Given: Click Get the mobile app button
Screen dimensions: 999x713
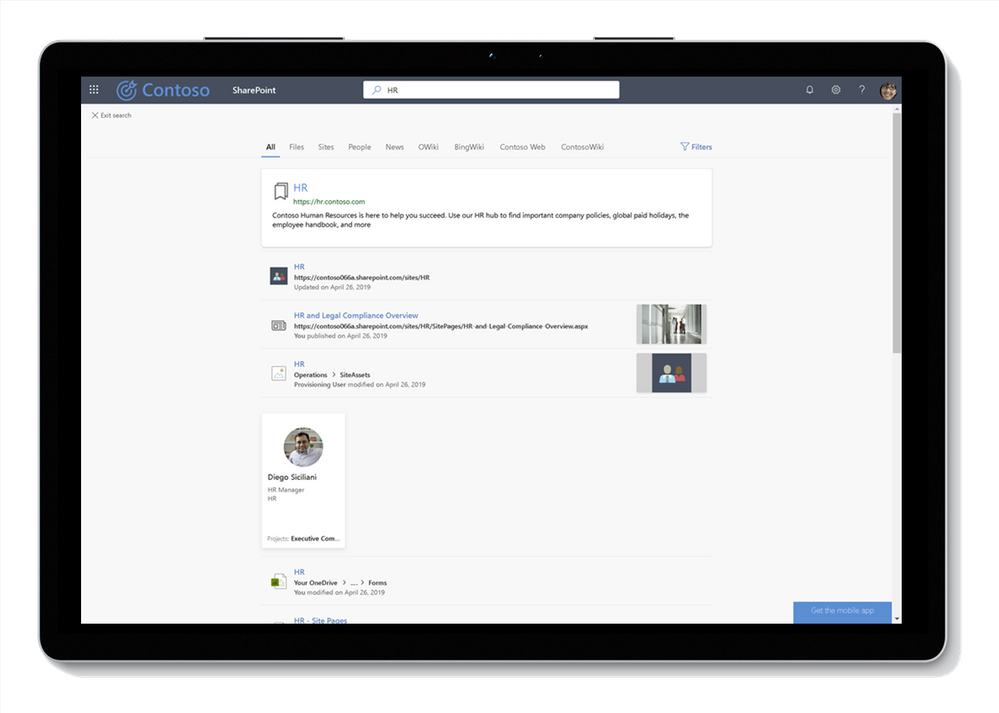Looking at the screenshot, I should point(842,611).
